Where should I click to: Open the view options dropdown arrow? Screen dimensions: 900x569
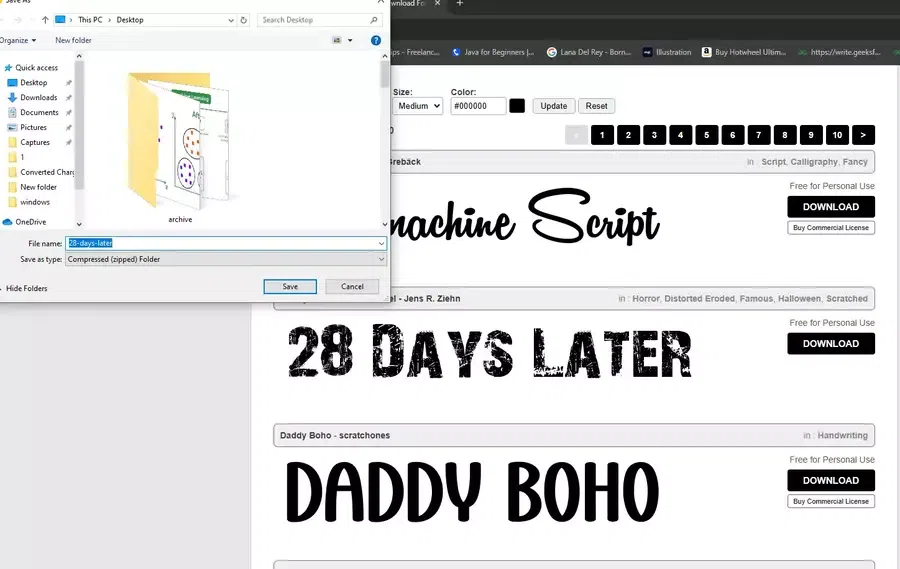click(x=350, y=40)
